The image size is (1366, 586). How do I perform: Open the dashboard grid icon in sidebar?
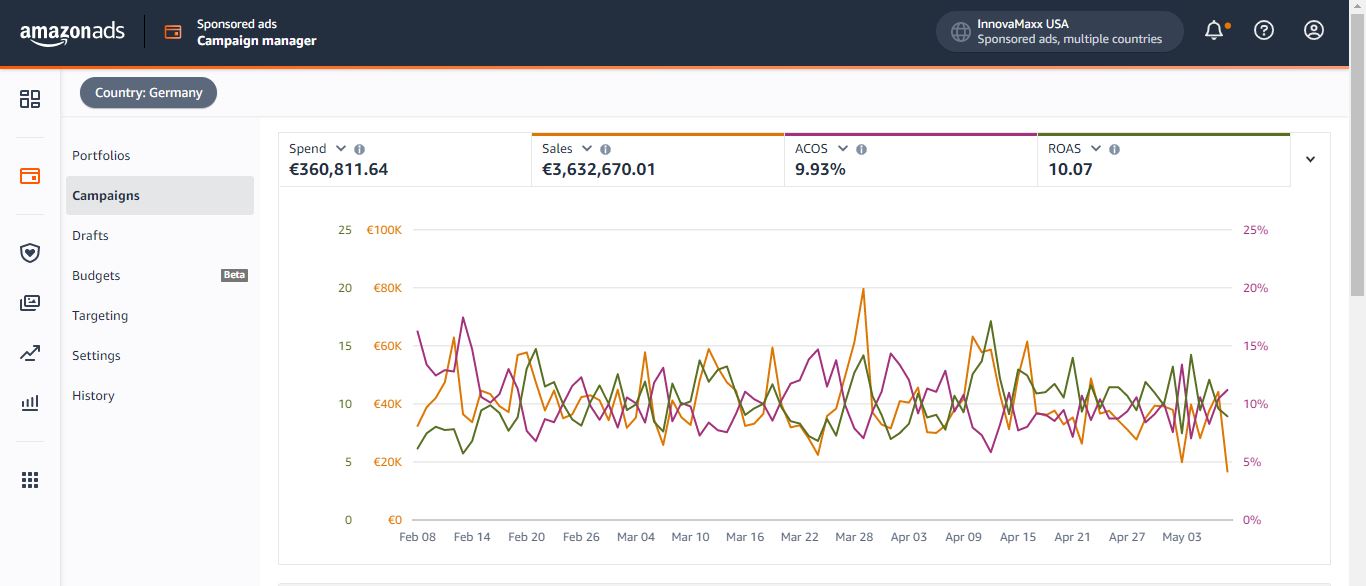30,99
